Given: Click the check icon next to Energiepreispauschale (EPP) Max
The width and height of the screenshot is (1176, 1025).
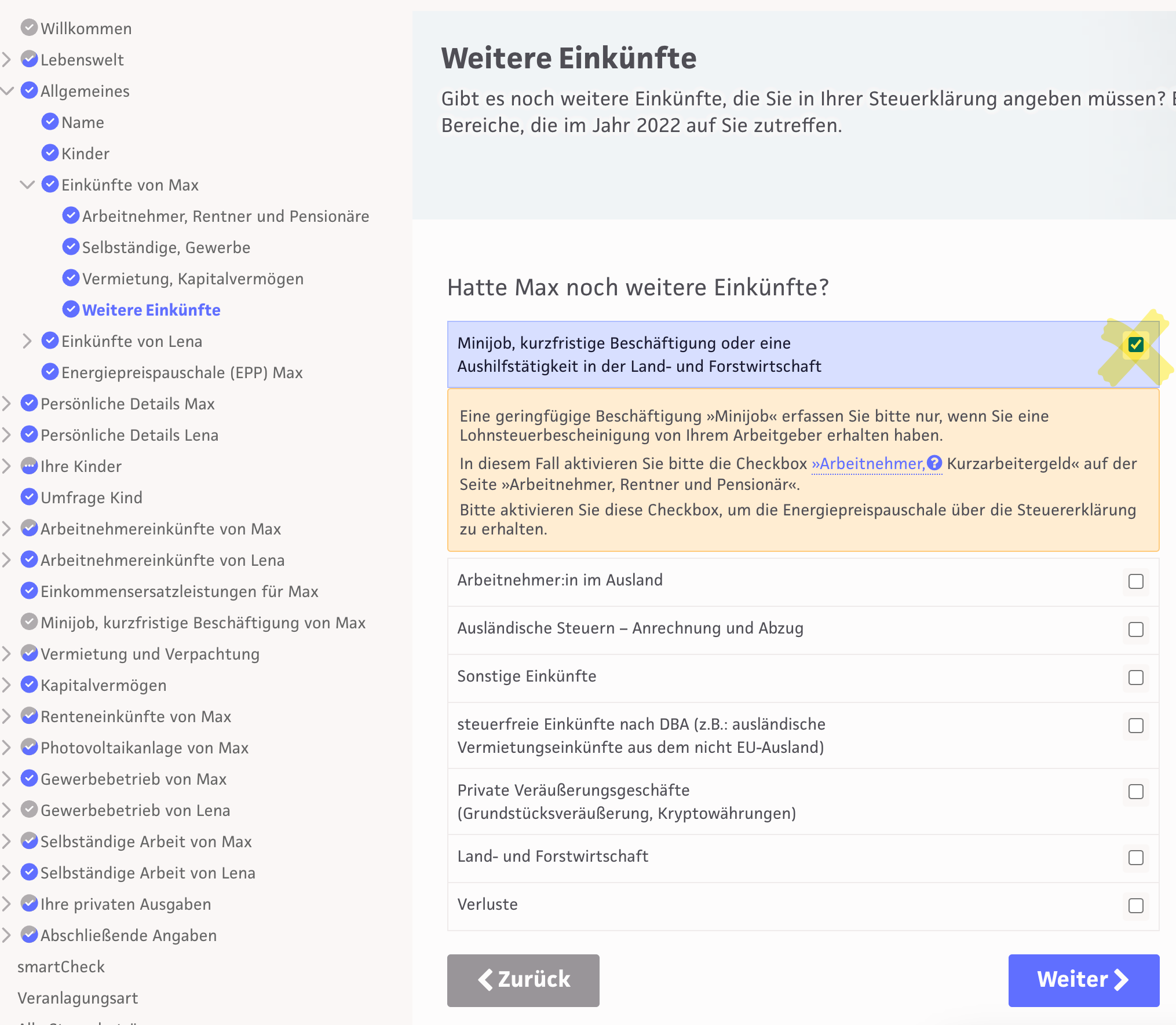Looking at the screenshot, I should click(50, 372).
